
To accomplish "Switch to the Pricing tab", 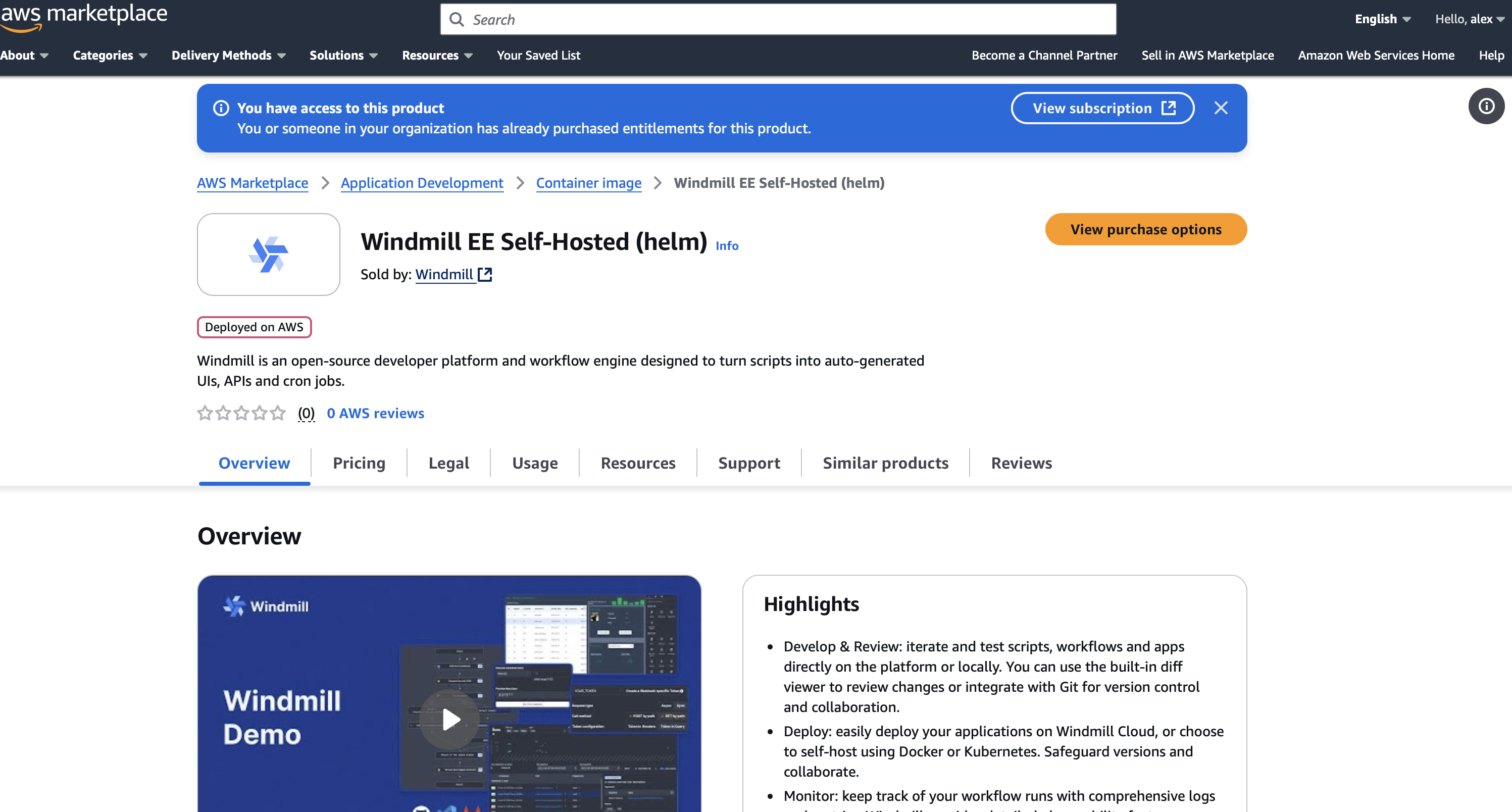I will [x=359, y=463].
